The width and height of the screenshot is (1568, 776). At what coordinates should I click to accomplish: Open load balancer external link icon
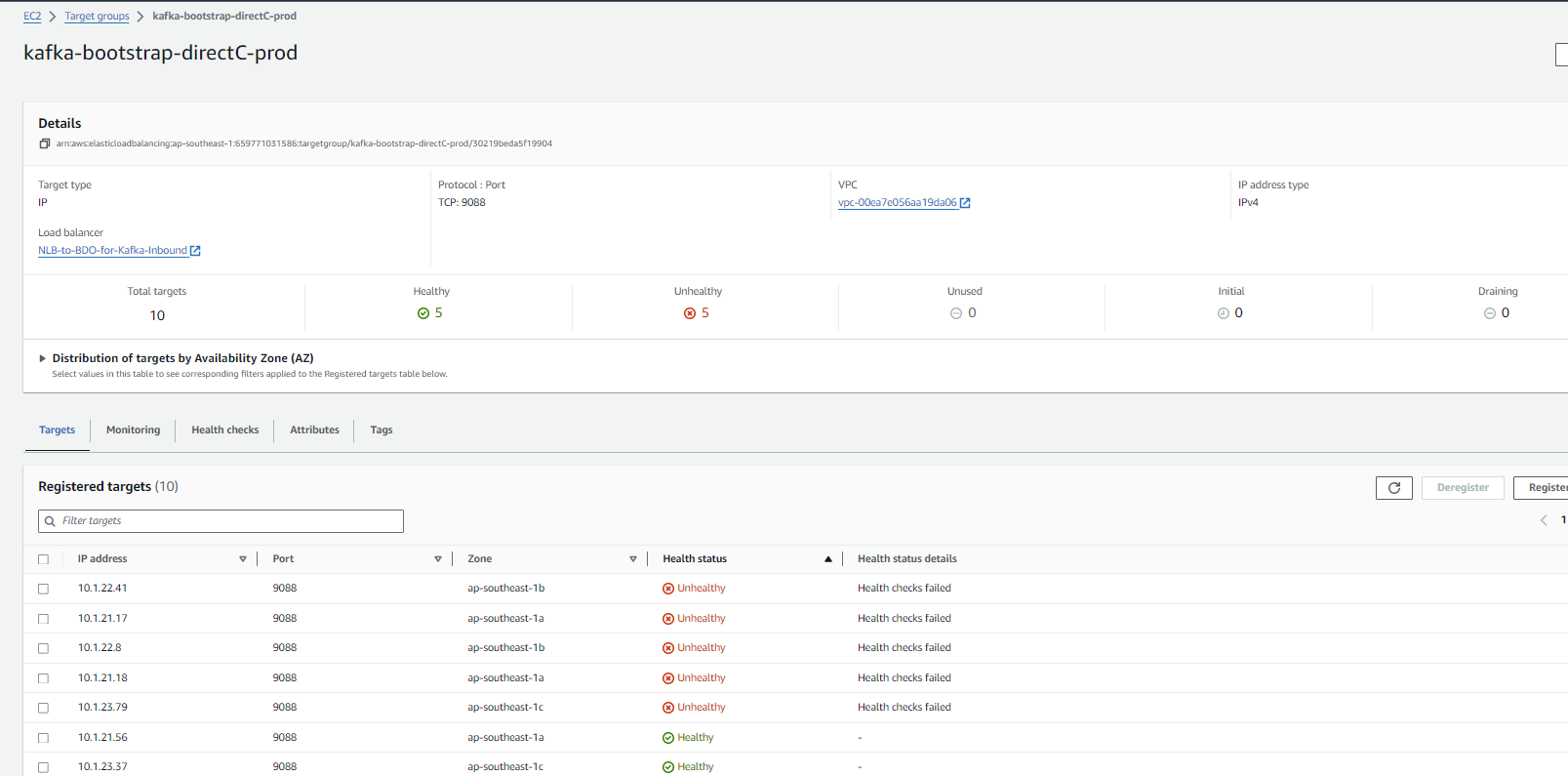[195, 251]
